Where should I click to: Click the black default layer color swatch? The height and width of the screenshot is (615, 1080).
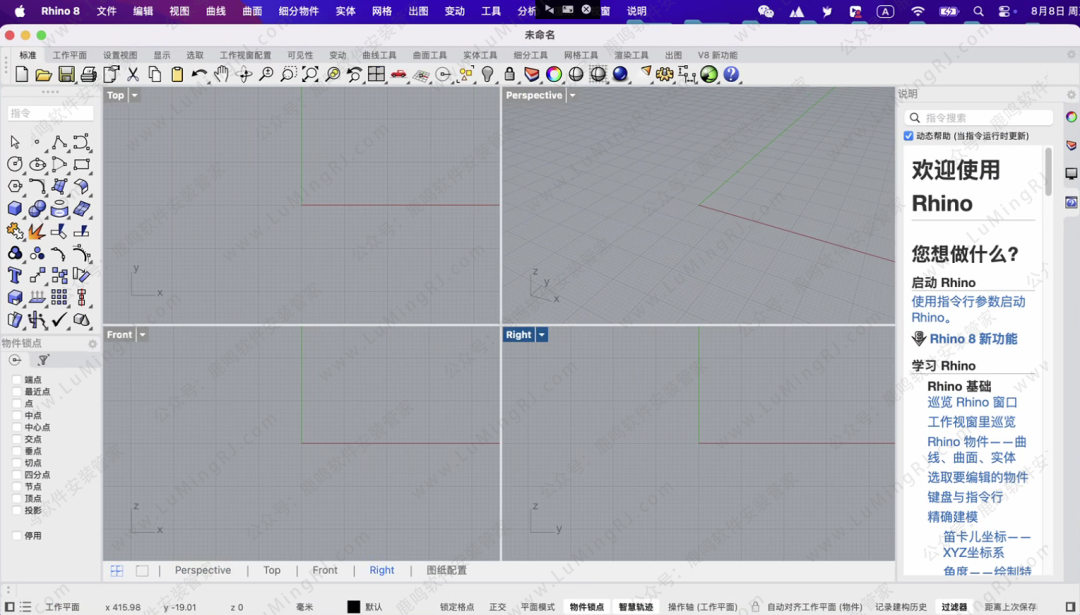tap(353, 607)
